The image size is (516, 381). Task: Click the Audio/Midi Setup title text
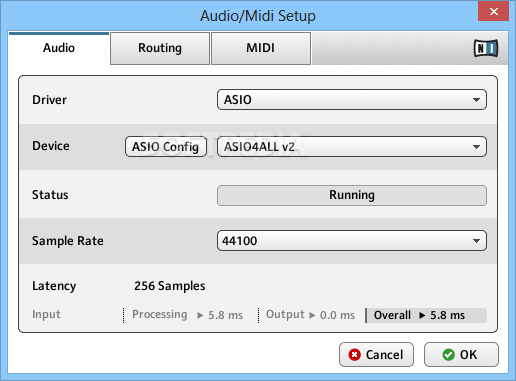coord(258,16)
